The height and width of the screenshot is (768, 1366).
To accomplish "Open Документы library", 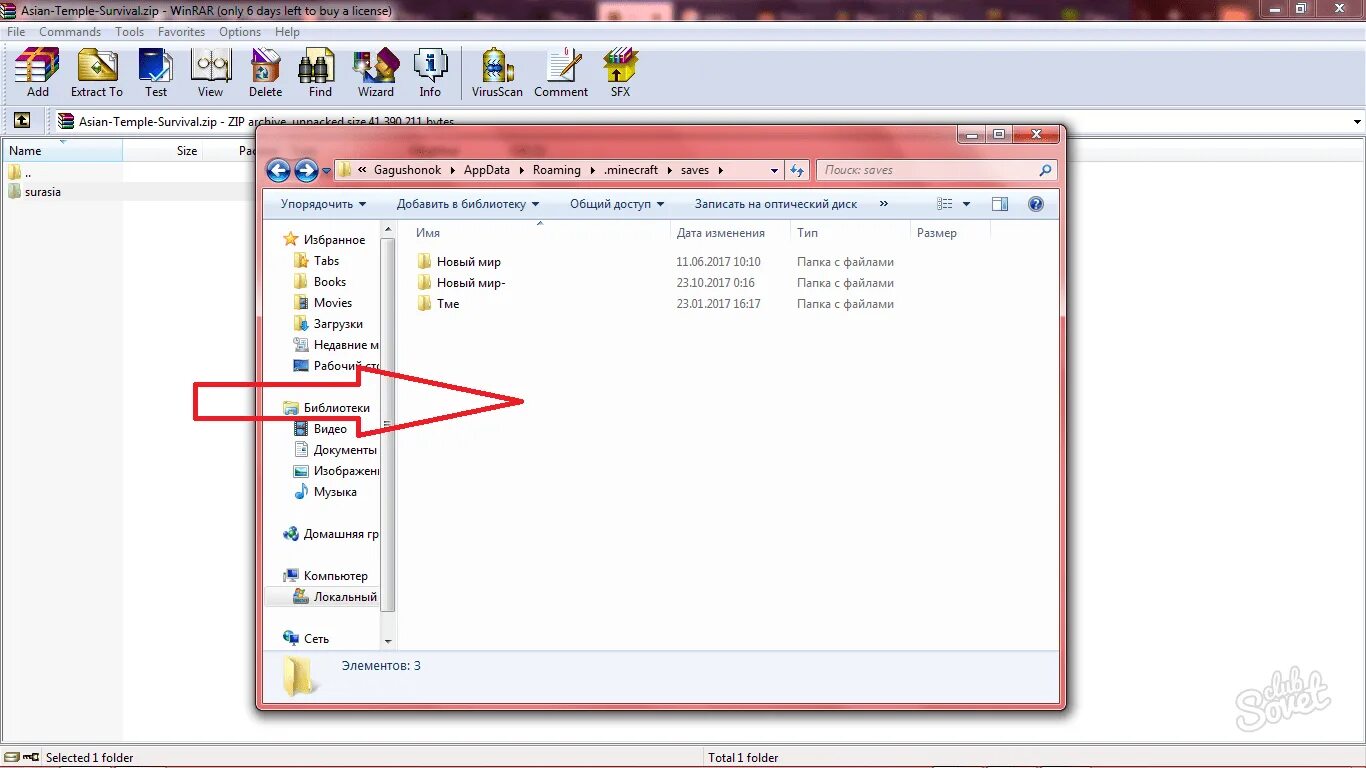I will click(335, 450).
